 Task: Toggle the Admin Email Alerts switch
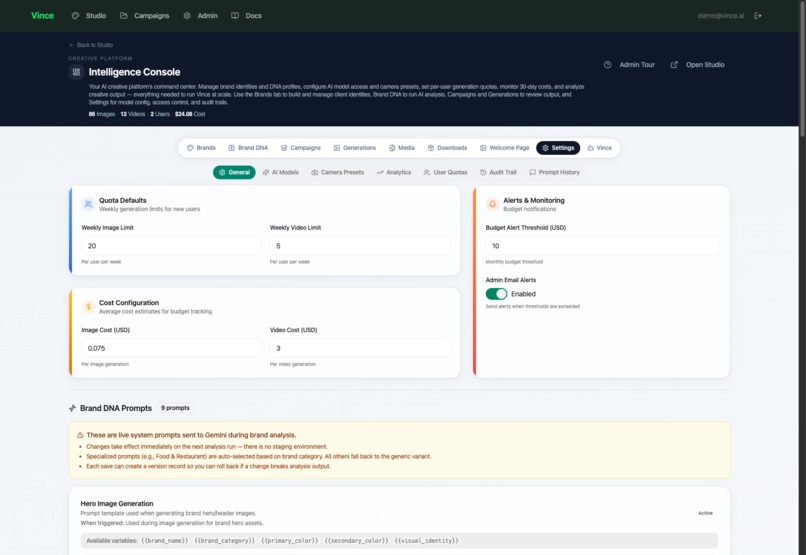(497, 293)
